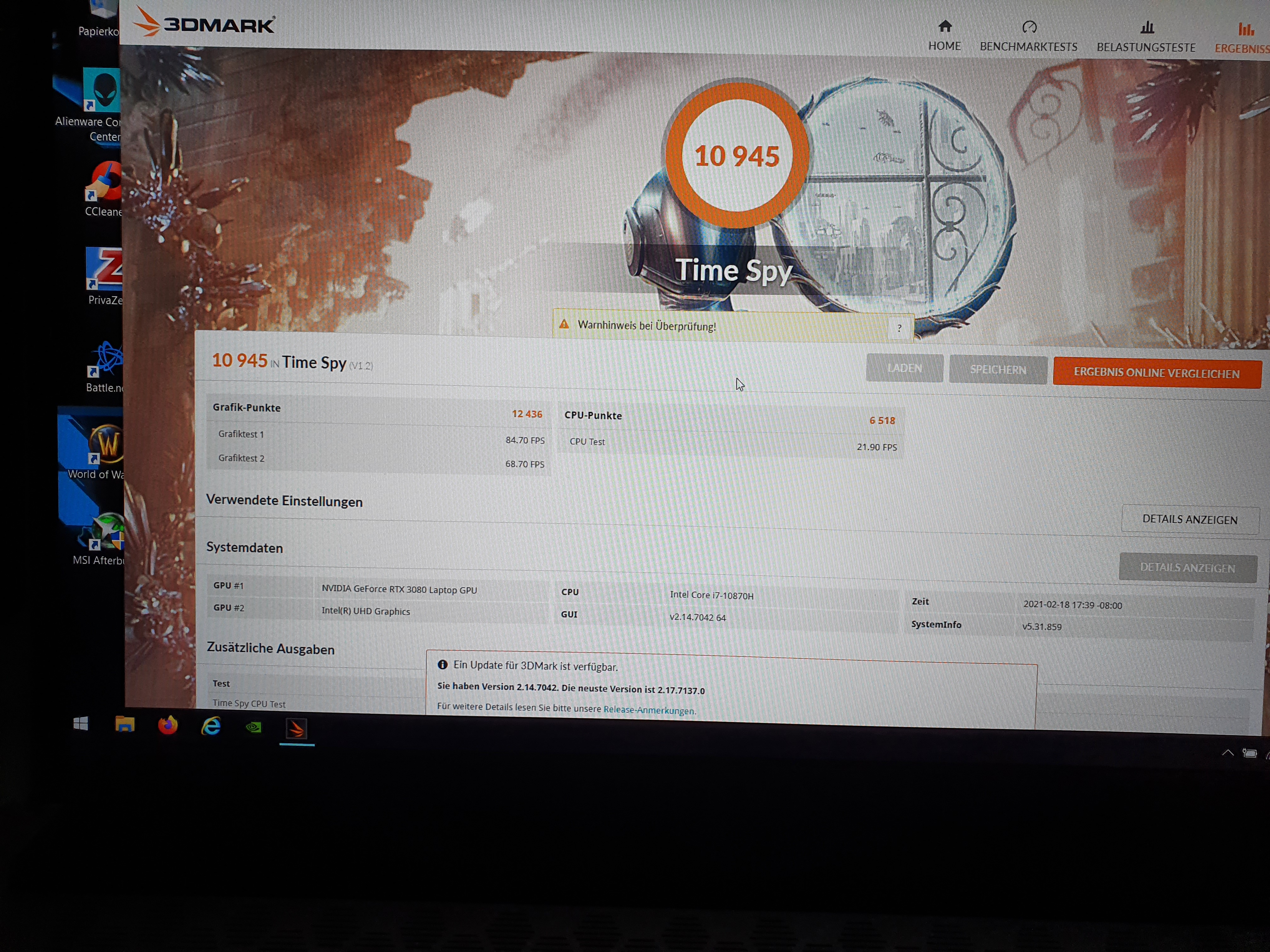Viewport: 1270px width, 952px height.
Task: Click the tray battery/power icon
Action: click(x=1249, y=753)
